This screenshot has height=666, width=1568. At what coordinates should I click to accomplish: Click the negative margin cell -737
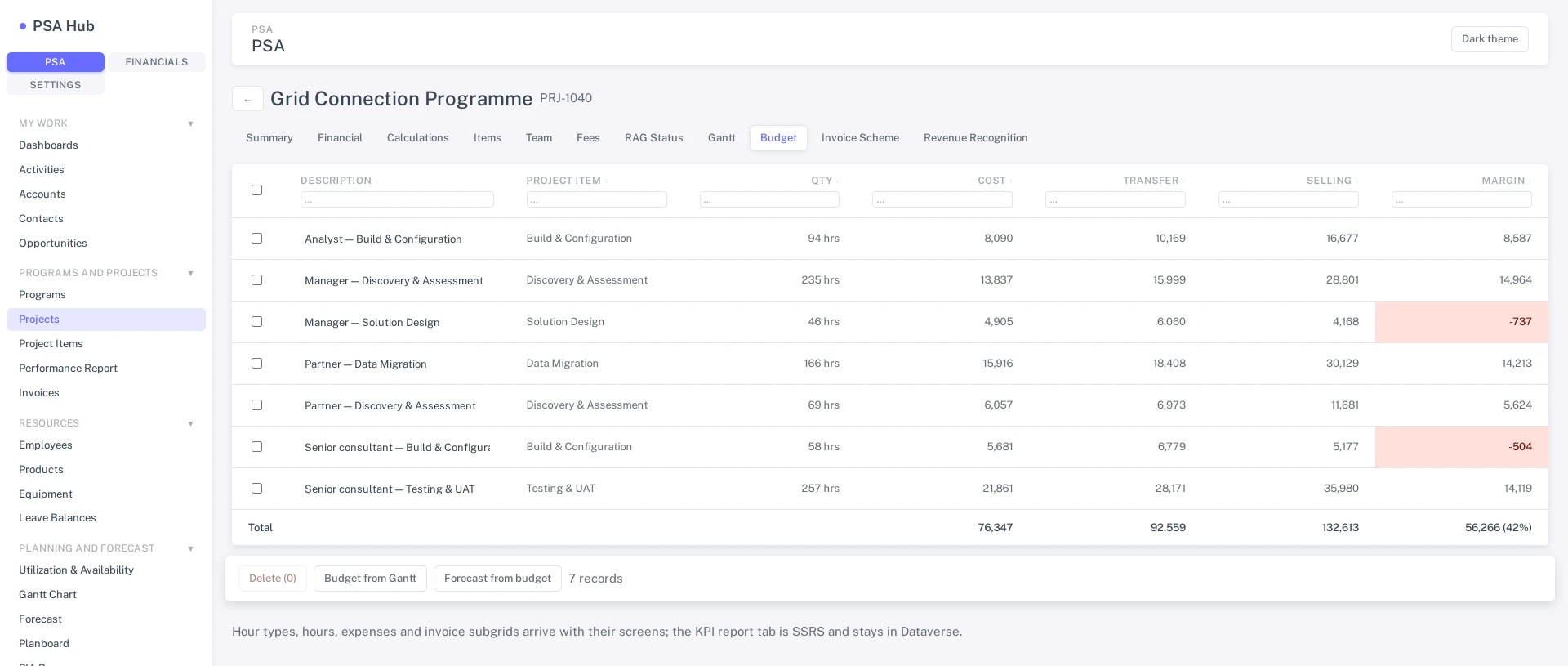click(1462, 322)
